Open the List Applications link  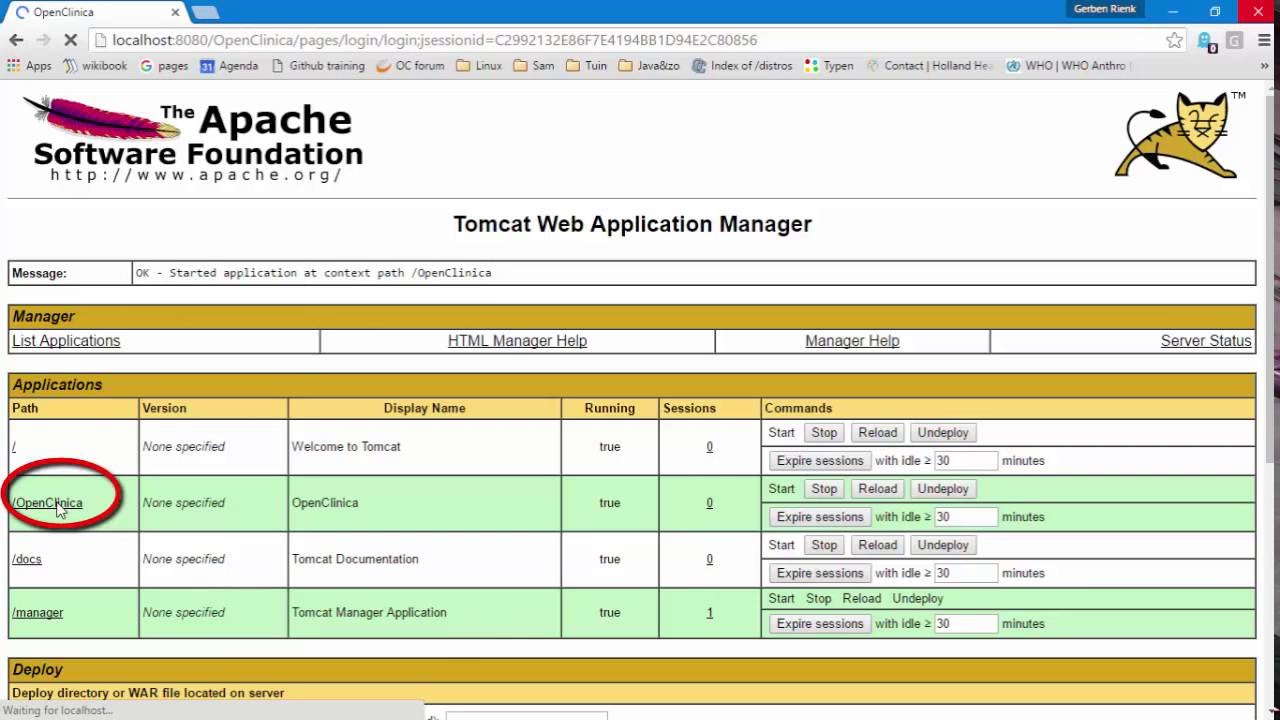click(x=66, y=341)
